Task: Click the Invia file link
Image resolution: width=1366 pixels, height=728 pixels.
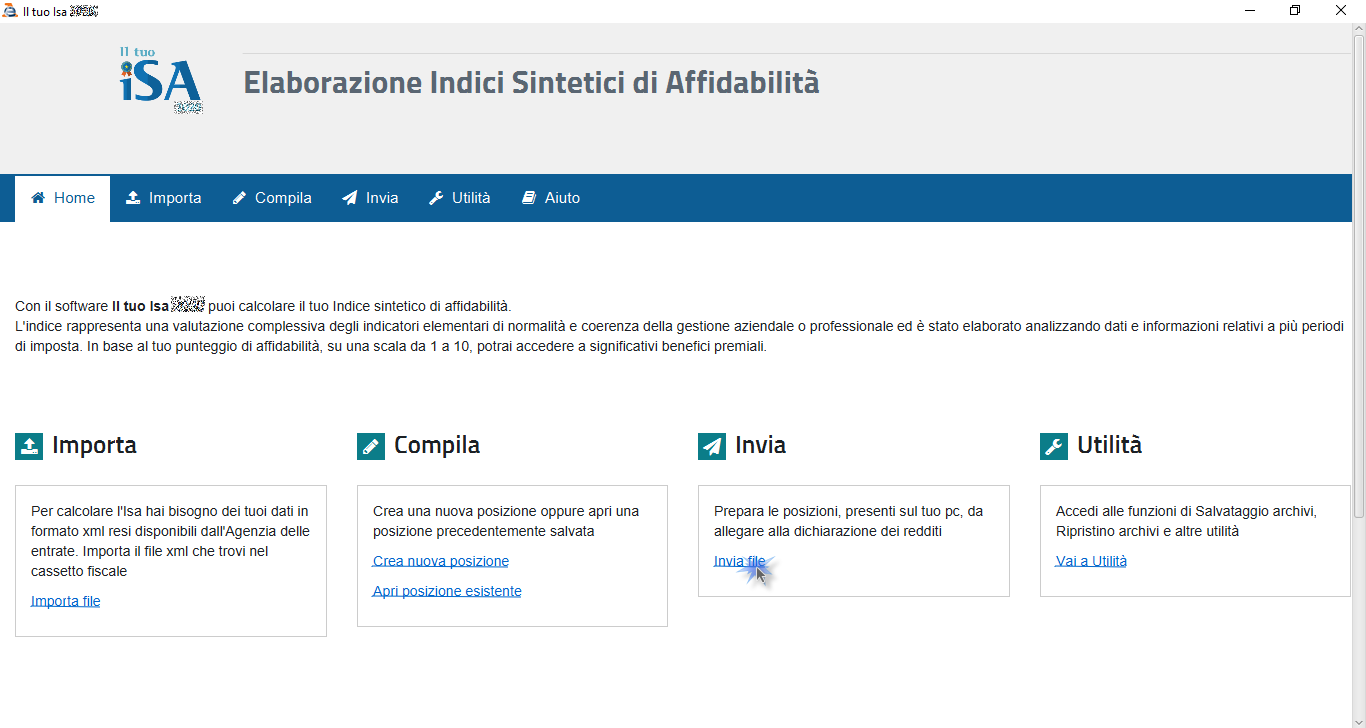Action: pos(740,561)
